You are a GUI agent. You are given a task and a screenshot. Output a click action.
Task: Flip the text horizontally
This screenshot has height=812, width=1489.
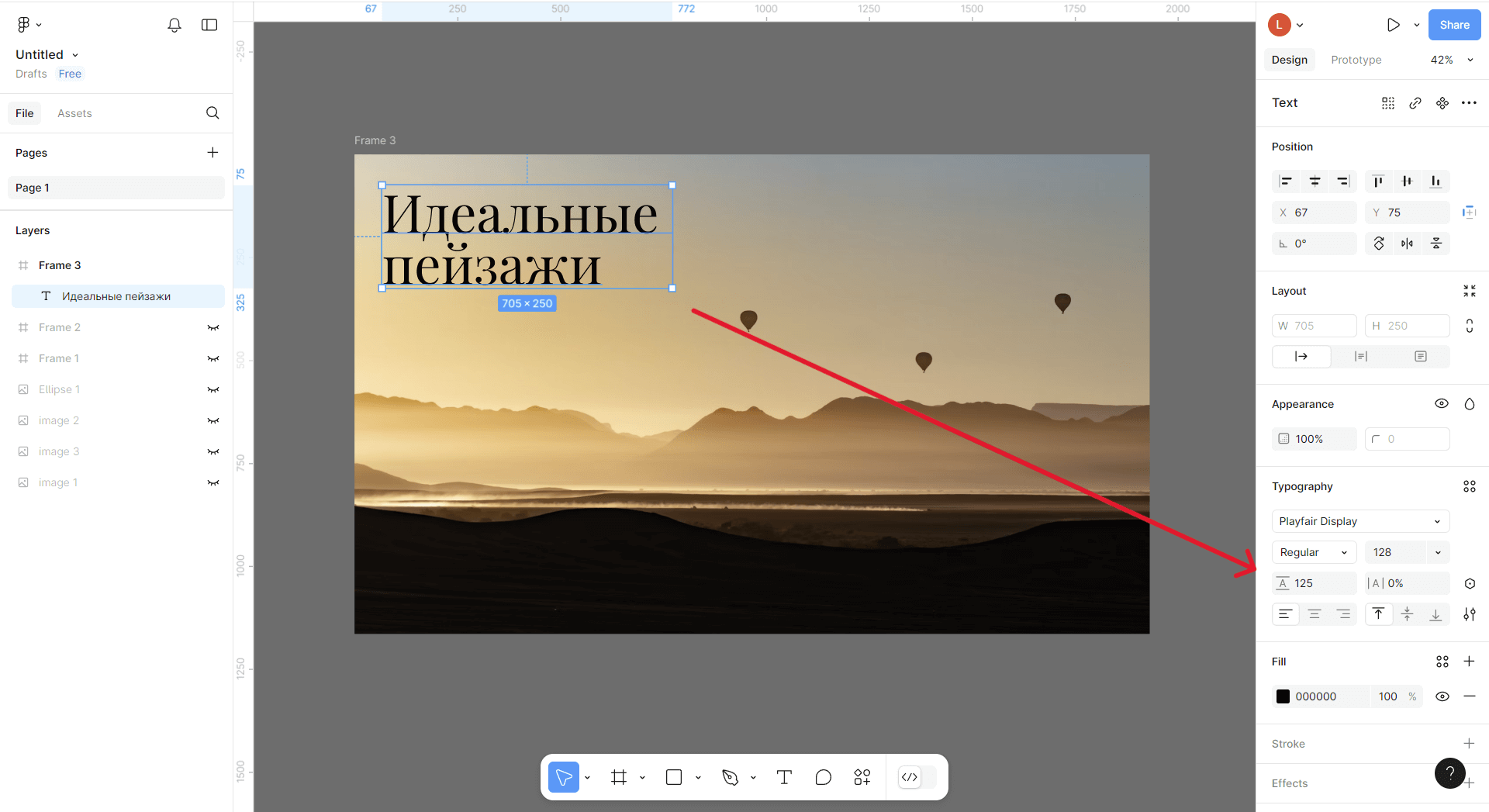point(1407,244)
